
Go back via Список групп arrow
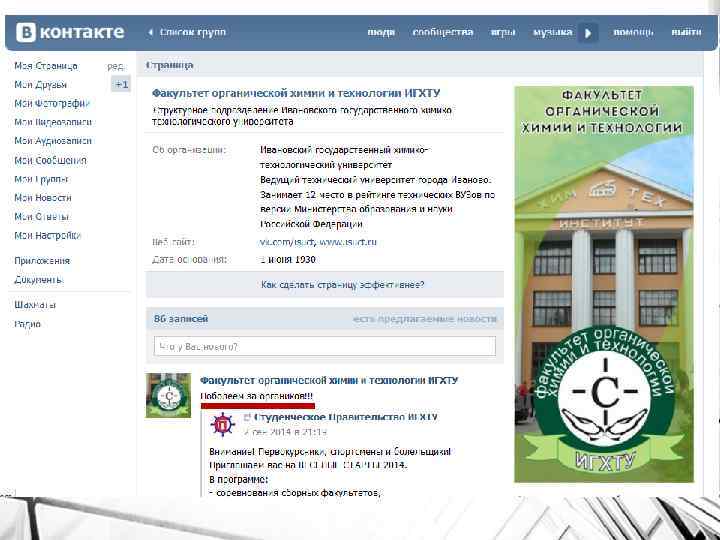(187, 32)
